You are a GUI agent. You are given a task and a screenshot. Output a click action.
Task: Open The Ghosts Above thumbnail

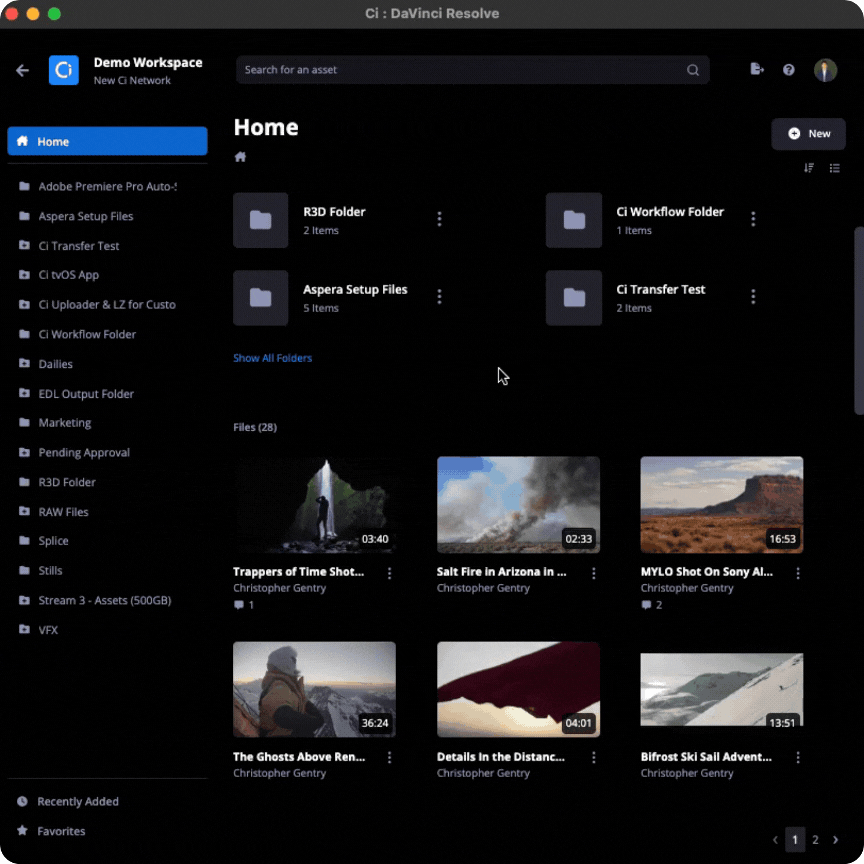point(314,689)
